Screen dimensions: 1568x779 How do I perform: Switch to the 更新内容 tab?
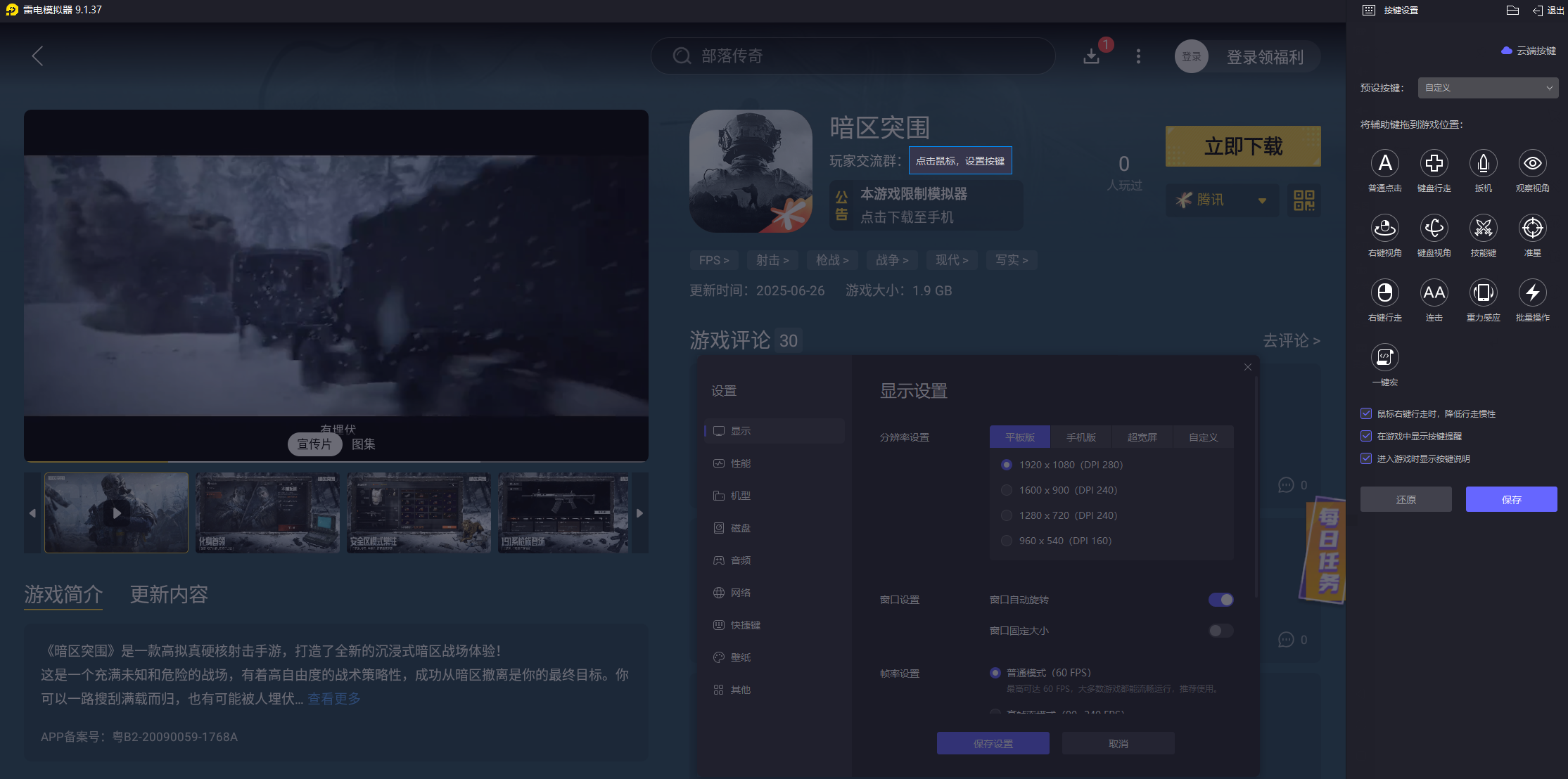[168, 595]
